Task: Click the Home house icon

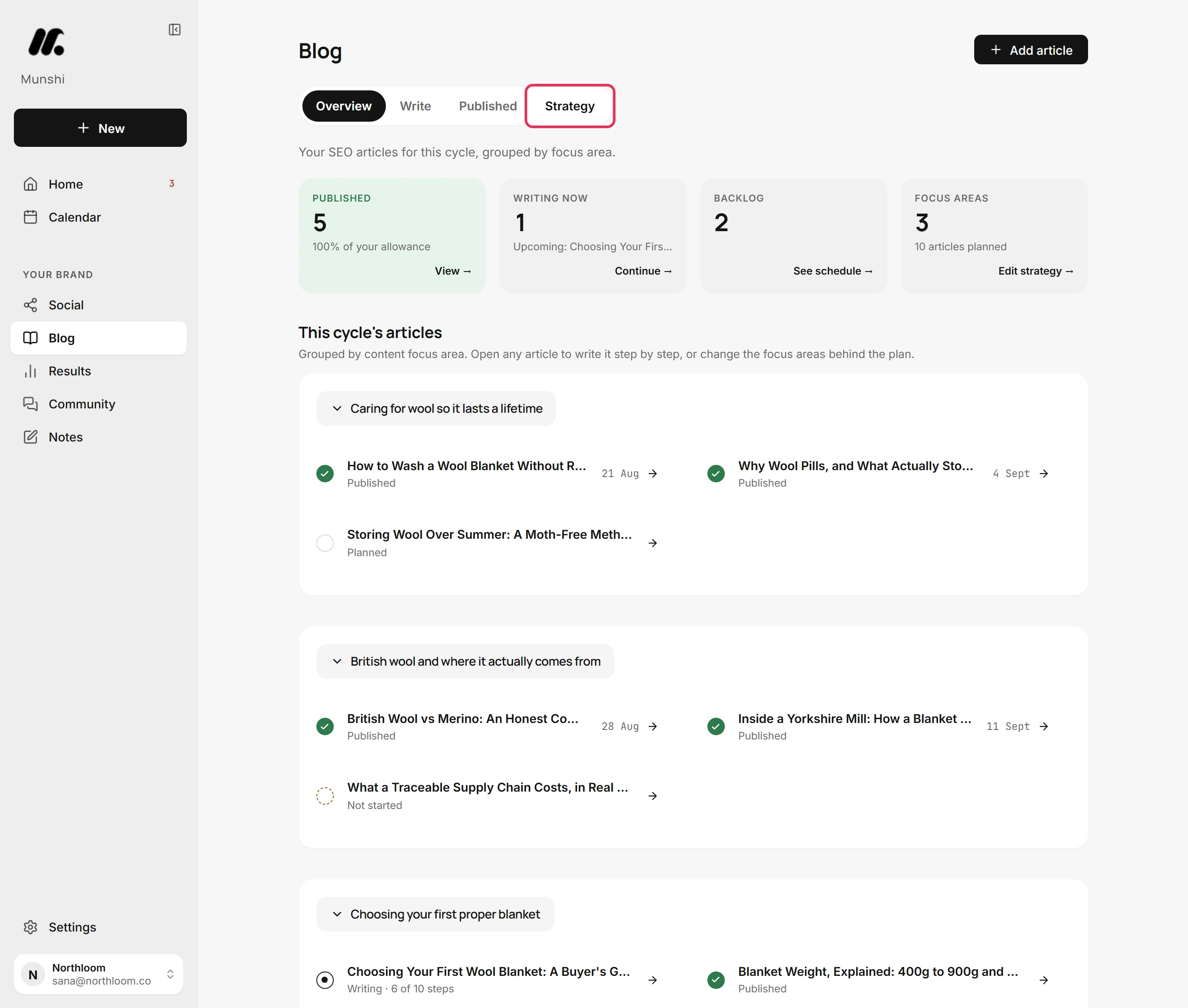Action: [30, 184]
